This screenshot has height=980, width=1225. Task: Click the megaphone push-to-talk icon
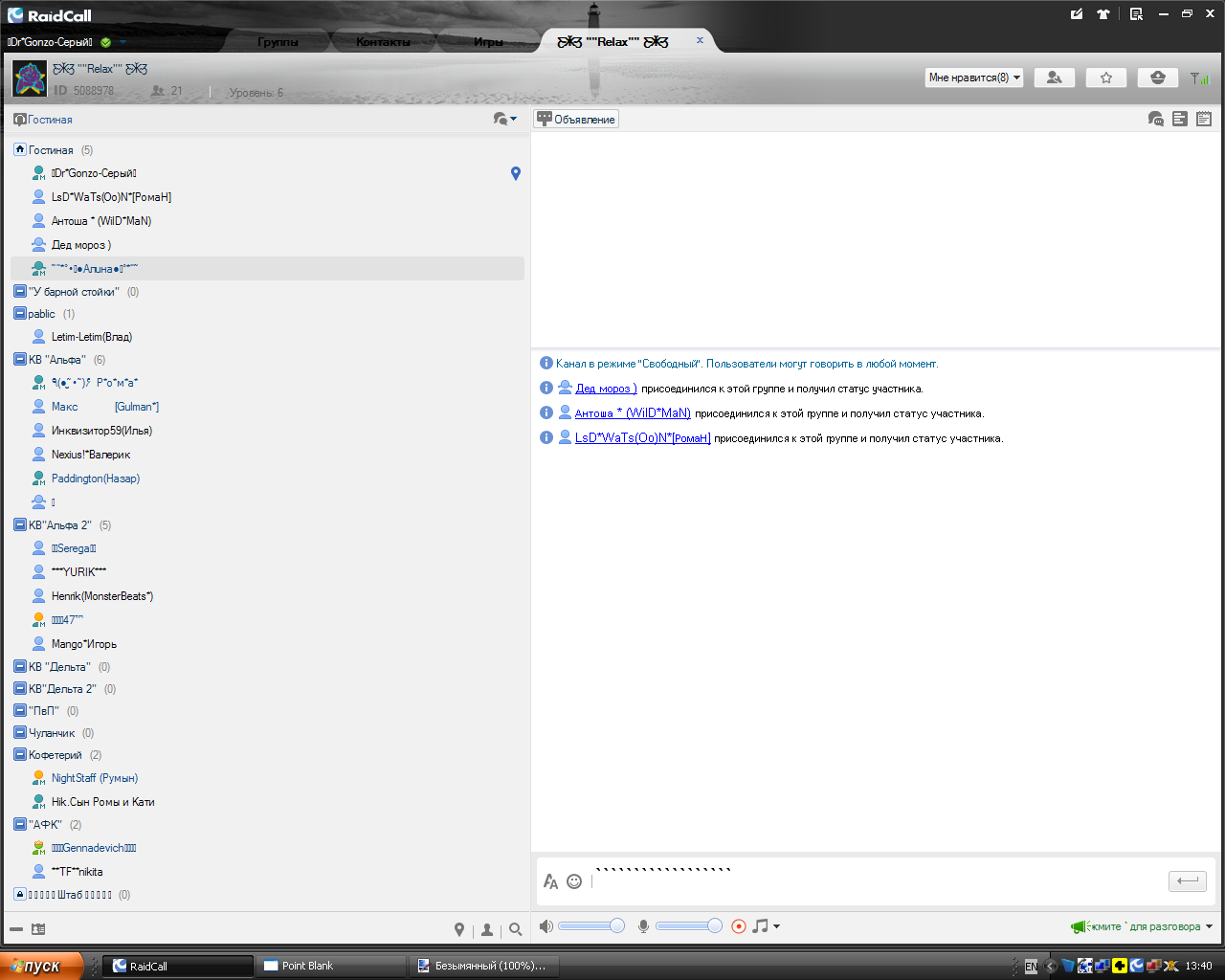pyautogui.click(x=1080, y=926)
